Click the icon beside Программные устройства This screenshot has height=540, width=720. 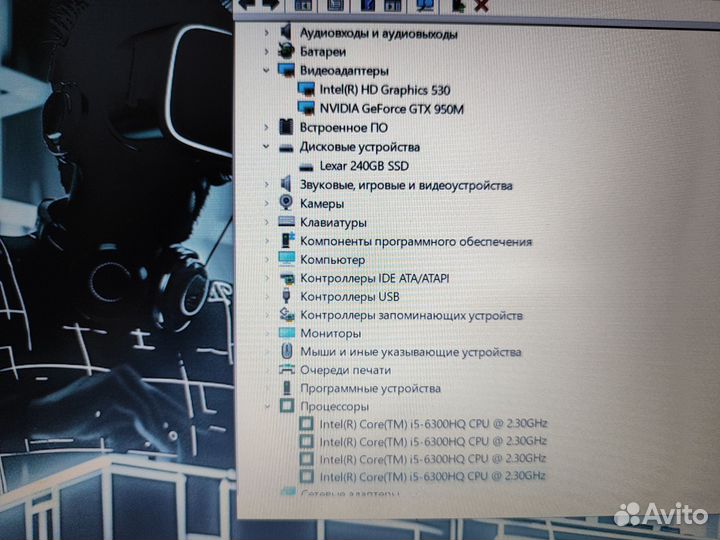(287, 388)
